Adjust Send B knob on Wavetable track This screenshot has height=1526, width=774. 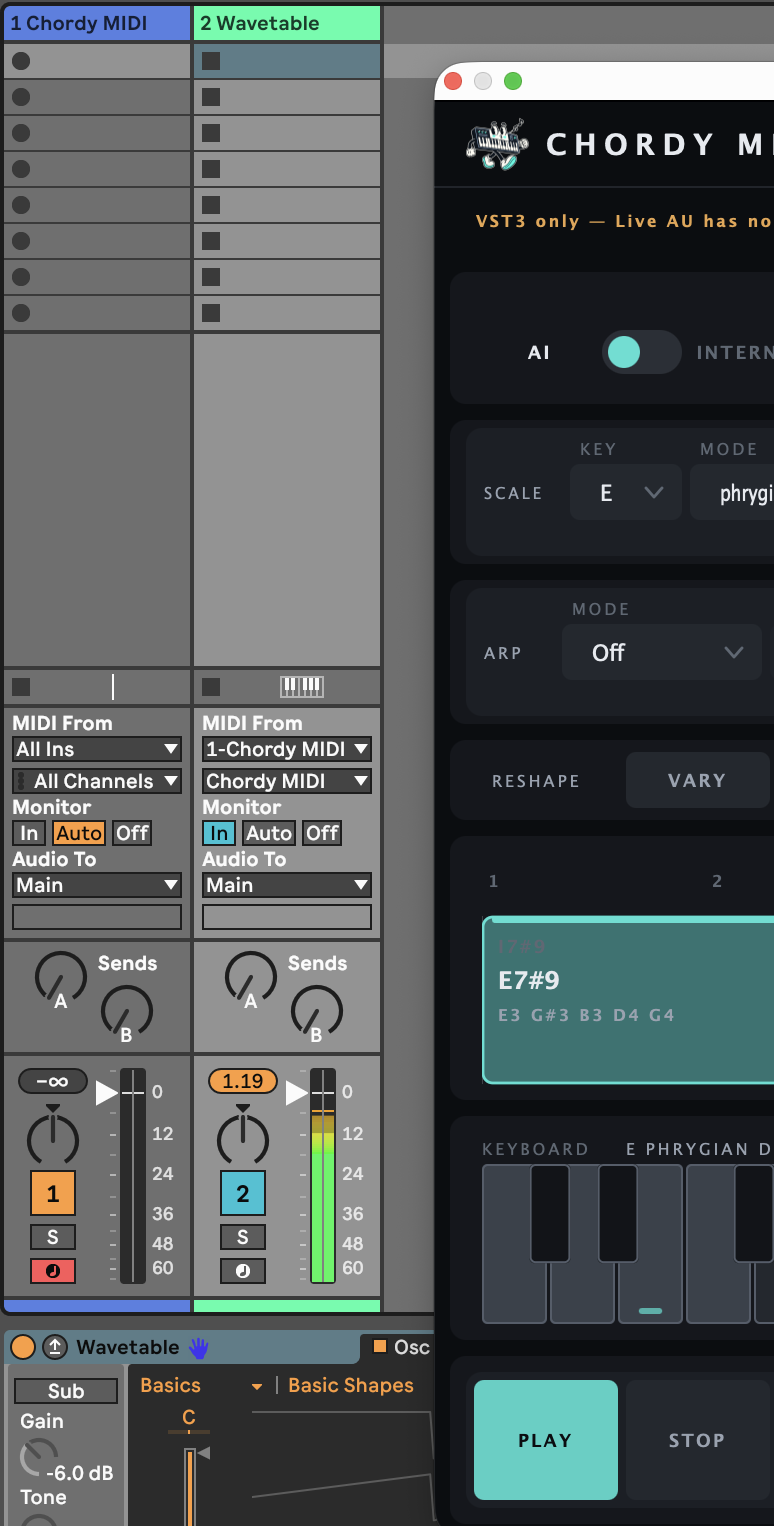coord(316,1012)
